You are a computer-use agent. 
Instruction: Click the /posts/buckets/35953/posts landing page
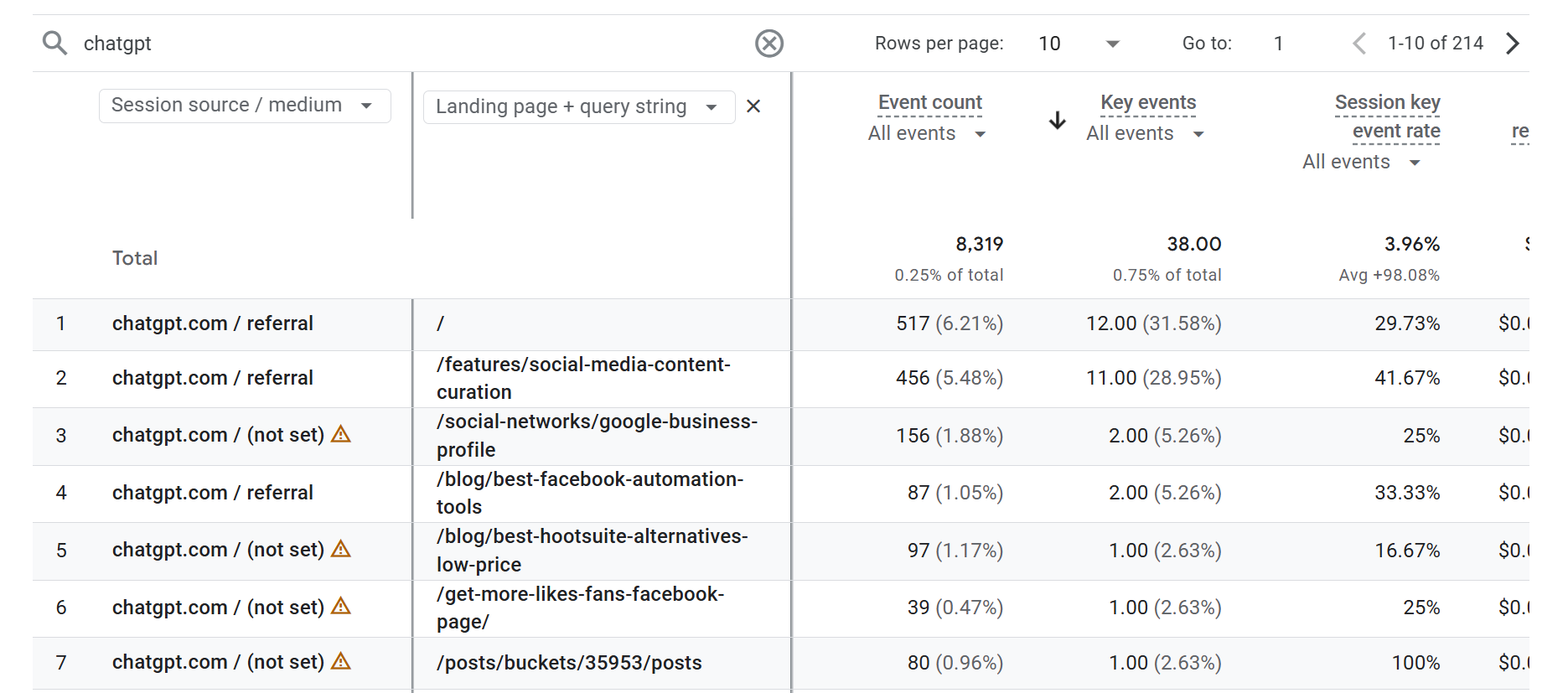click(569, 663)
